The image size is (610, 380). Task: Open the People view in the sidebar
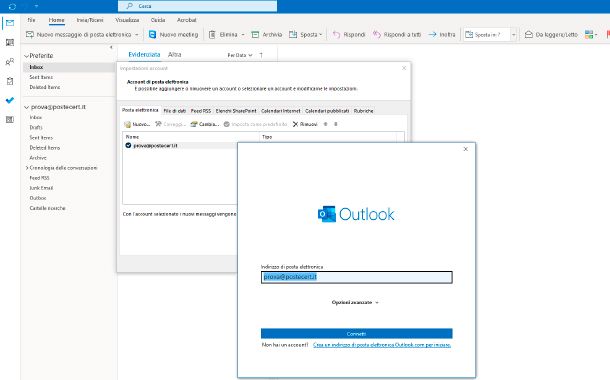click(10, 61)
